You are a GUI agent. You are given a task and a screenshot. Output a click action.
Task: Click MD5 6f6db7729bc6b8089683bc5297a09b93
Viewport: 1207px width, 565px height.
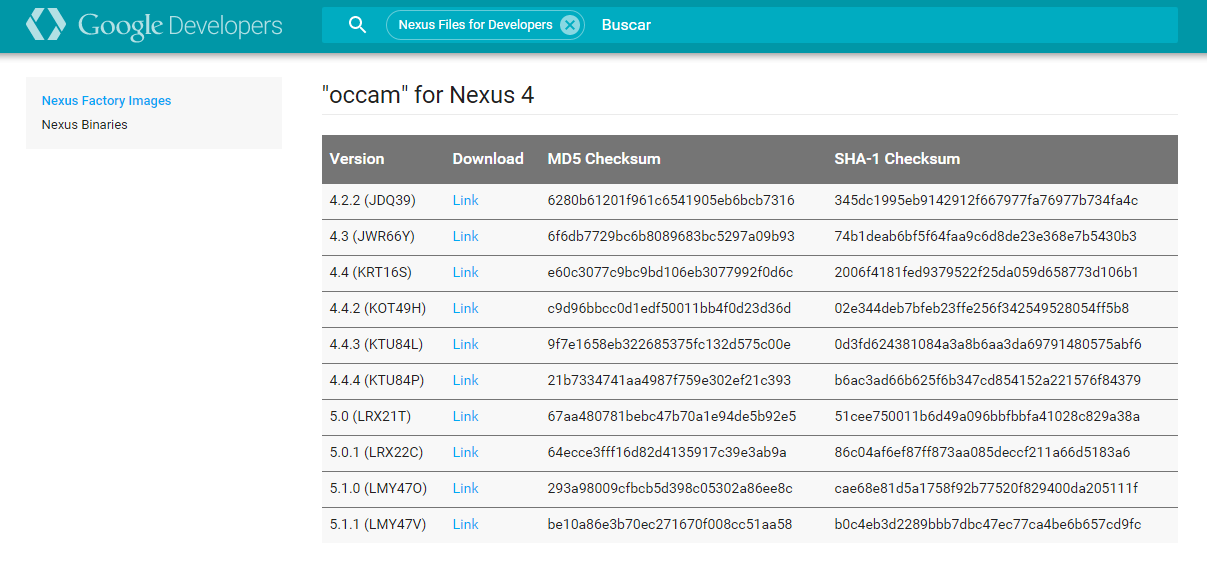(x=671, y=236)
